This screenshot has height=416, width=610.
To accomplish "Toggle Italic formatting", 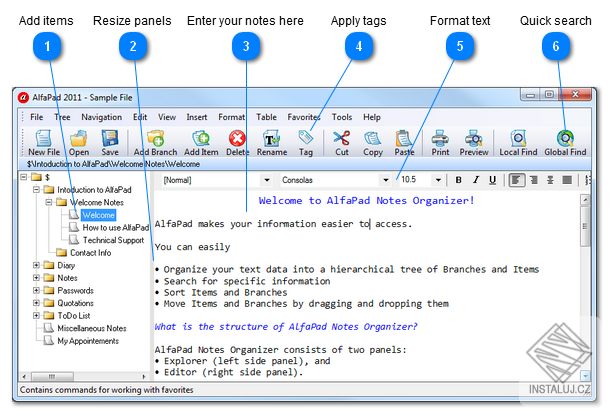I will tap(476, 180).
